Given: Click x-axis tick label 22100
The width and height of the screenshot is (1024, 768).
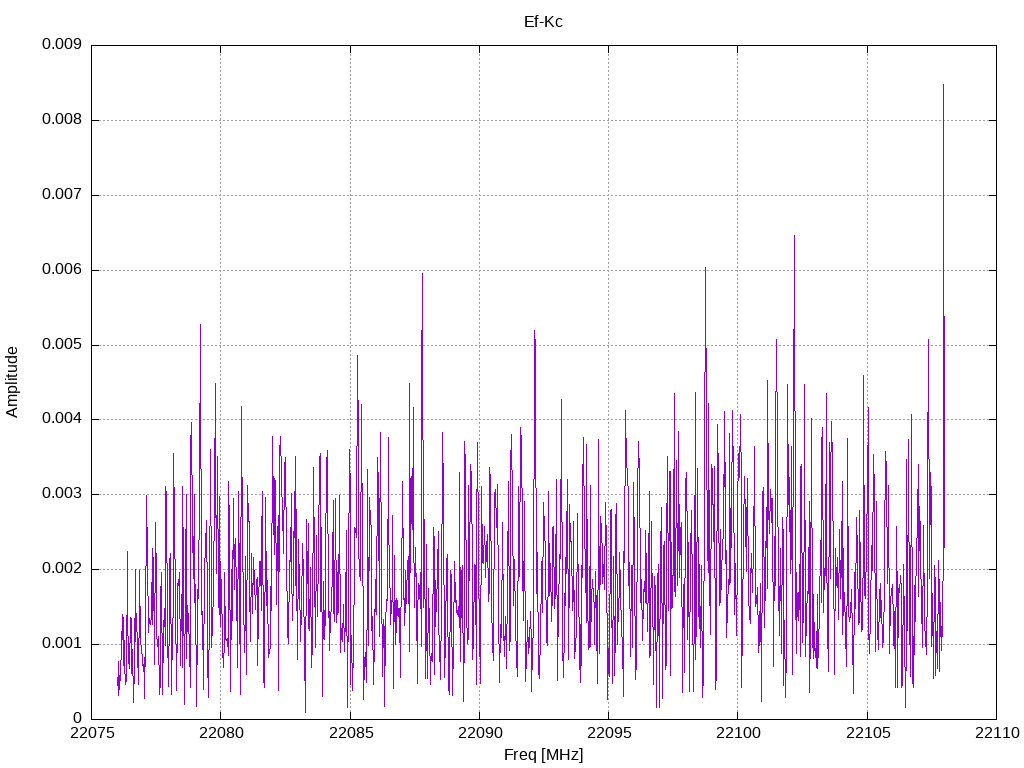Looking at the screenshot, I should (738, 733).
